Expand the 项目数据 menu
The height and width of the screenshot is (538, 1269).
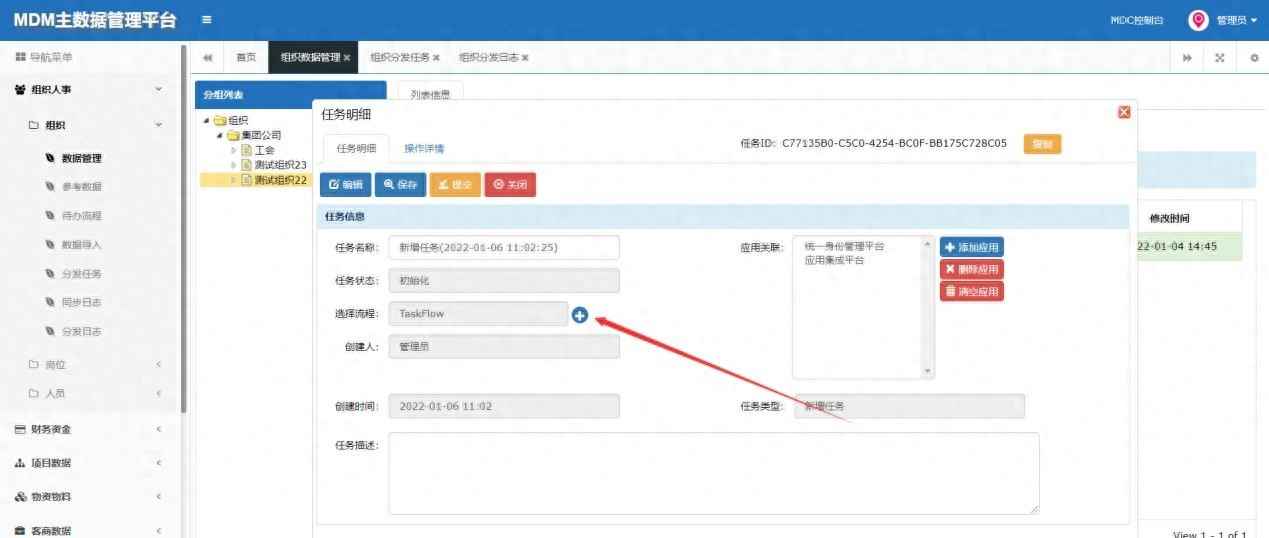158,463
